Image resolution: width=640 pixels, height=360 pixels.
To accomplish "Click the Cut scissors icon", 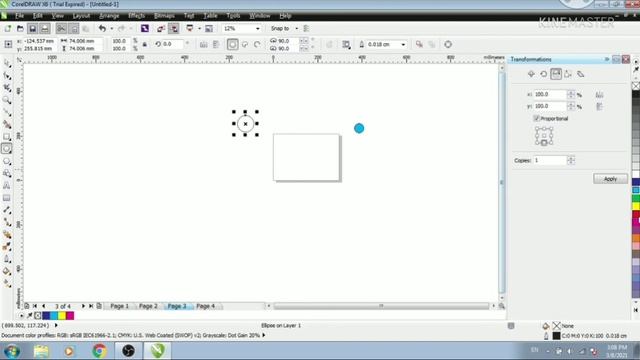I will click(x=61, y=29).
